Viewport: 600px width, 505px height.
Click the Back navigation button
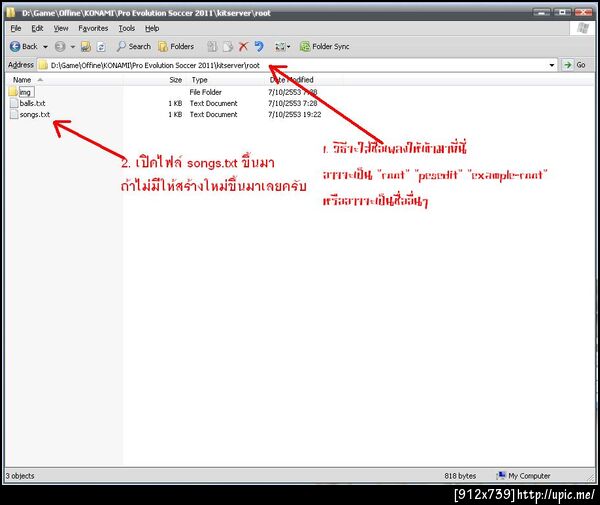pos(23,47)
